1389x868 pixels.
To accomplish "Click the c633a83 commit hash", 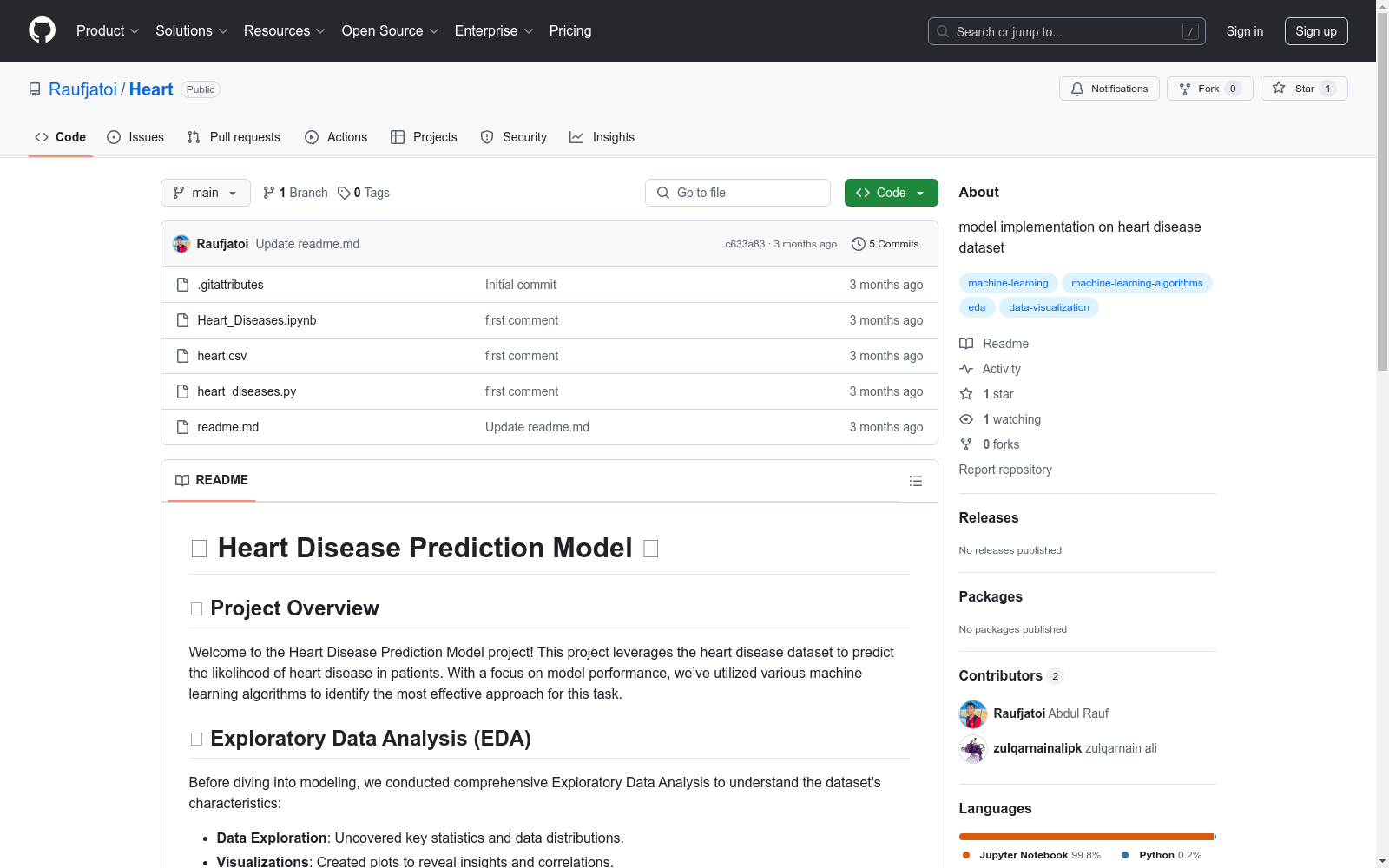I will (x=745, y=244).
